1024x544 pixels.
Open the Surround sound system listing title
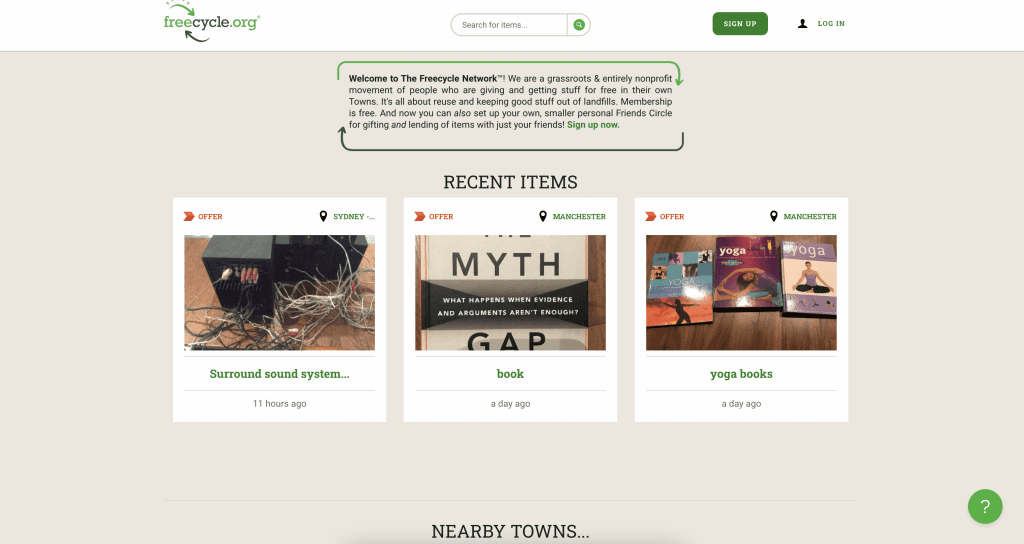coord(280,374)
